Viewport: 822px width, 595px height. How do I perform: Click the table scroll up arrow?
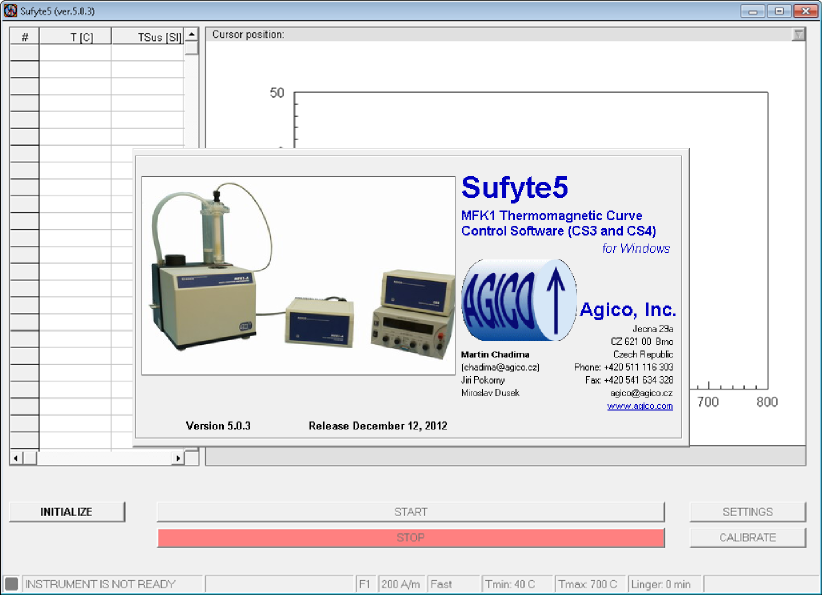192,35
